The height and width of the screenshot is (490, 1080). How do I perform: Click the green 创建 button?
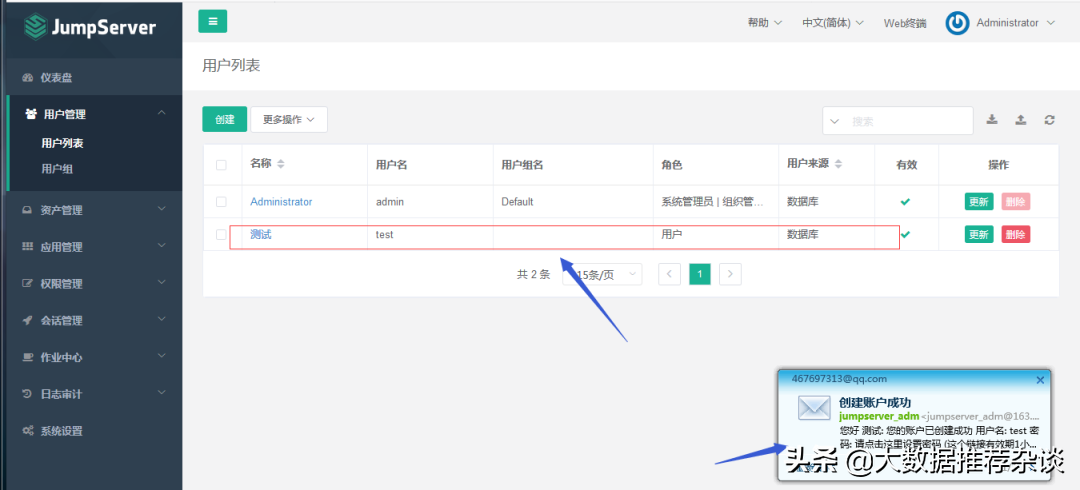[x=224, y=120]
